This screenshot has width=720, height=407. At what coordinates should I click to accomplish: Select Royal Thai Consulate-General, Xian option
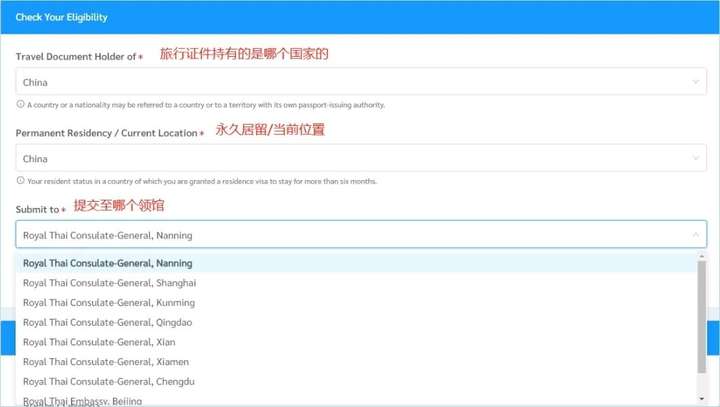click(356, 342)
